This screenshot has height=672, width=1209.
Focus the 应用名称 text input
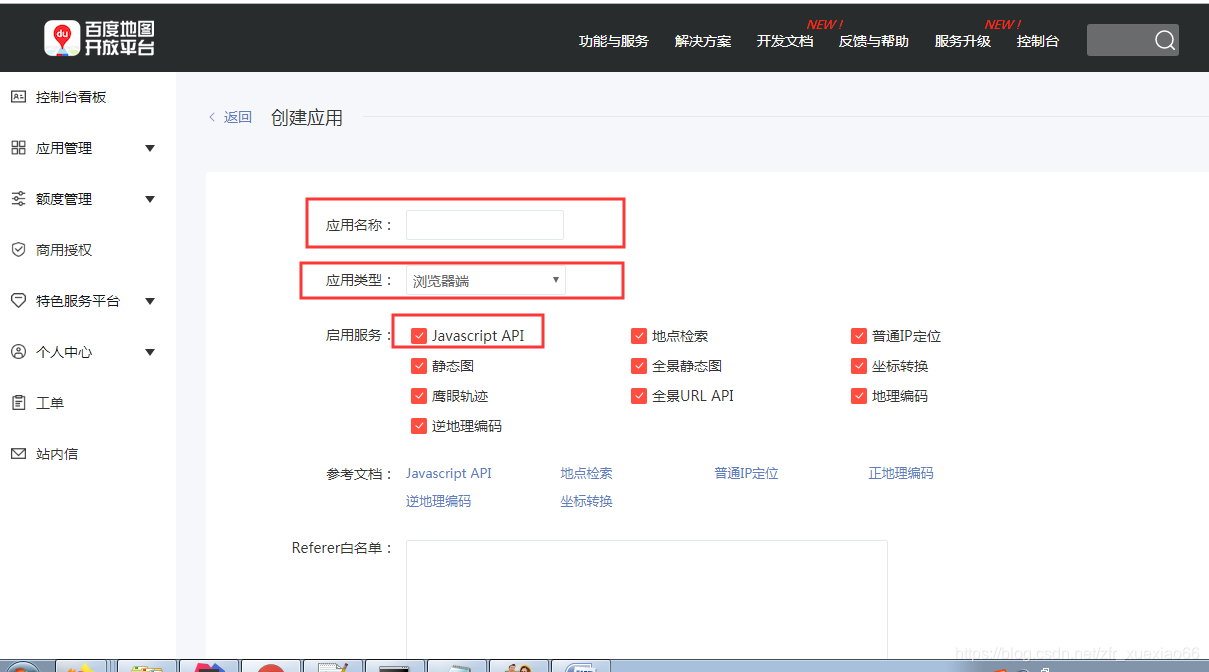coord(485,225)
